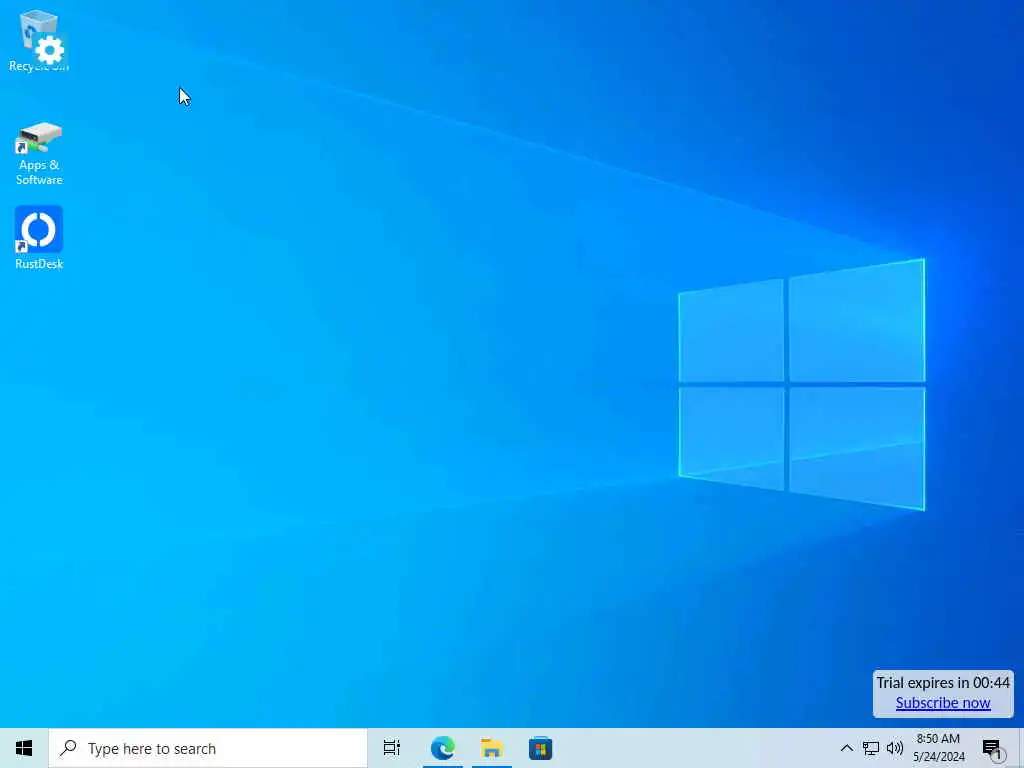
Task: Open File Explorer from the taskbar
Action: click(492, 748)
